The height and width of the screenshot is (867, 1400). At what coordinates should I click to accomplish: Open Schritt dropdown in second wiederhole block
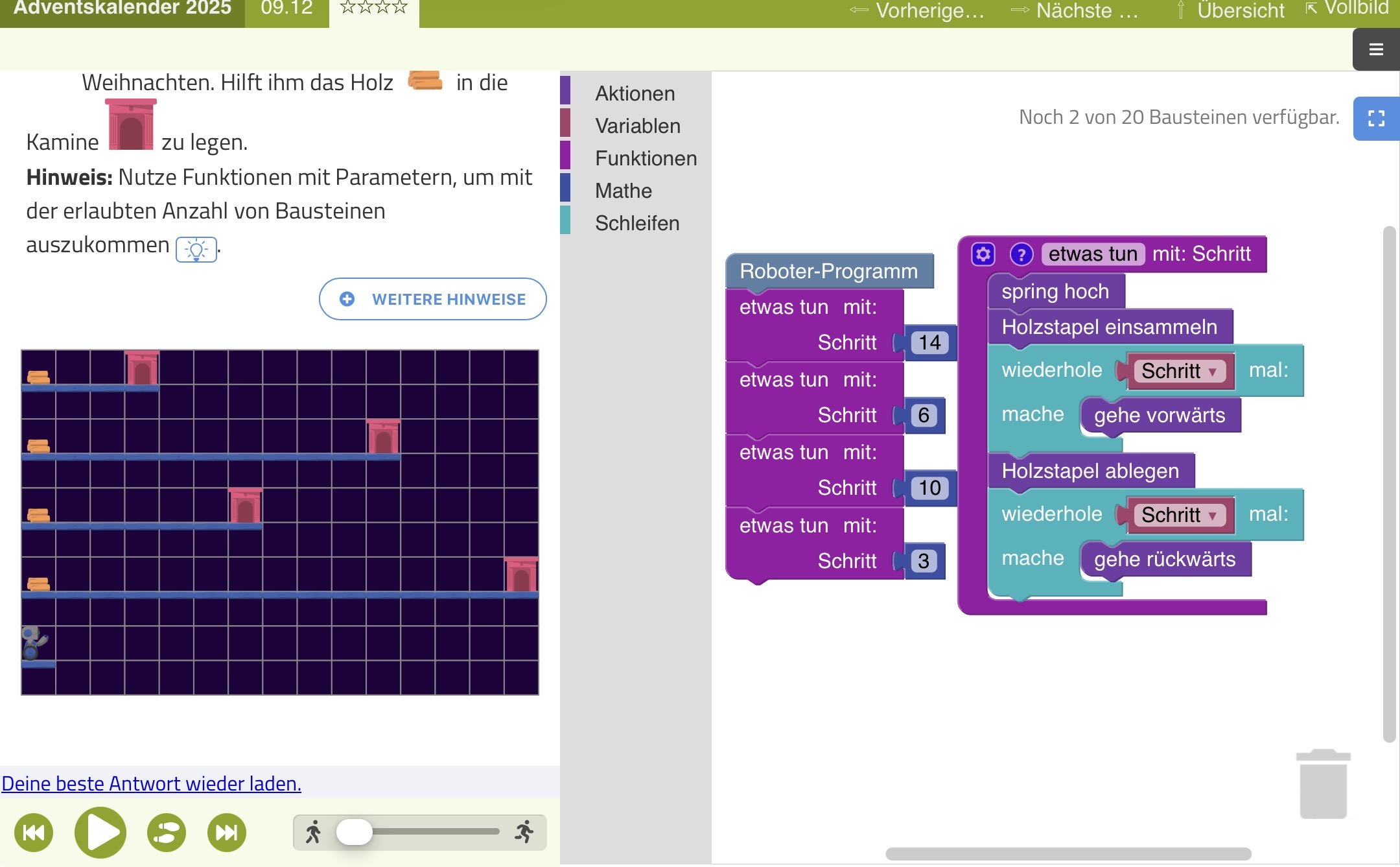coord(1212,516)
